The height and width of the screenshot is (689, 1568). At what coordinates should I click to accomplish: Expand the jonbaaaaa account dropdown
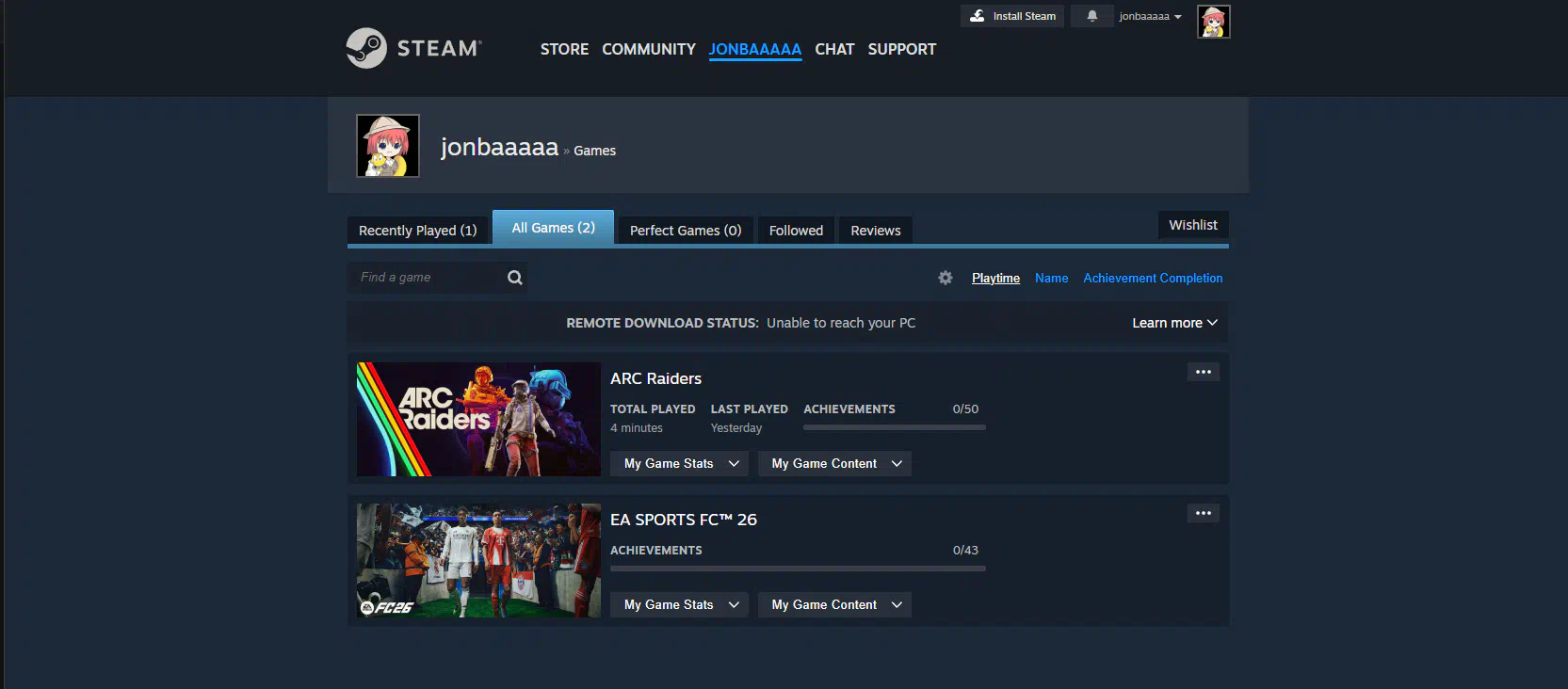pos(1150,16)
